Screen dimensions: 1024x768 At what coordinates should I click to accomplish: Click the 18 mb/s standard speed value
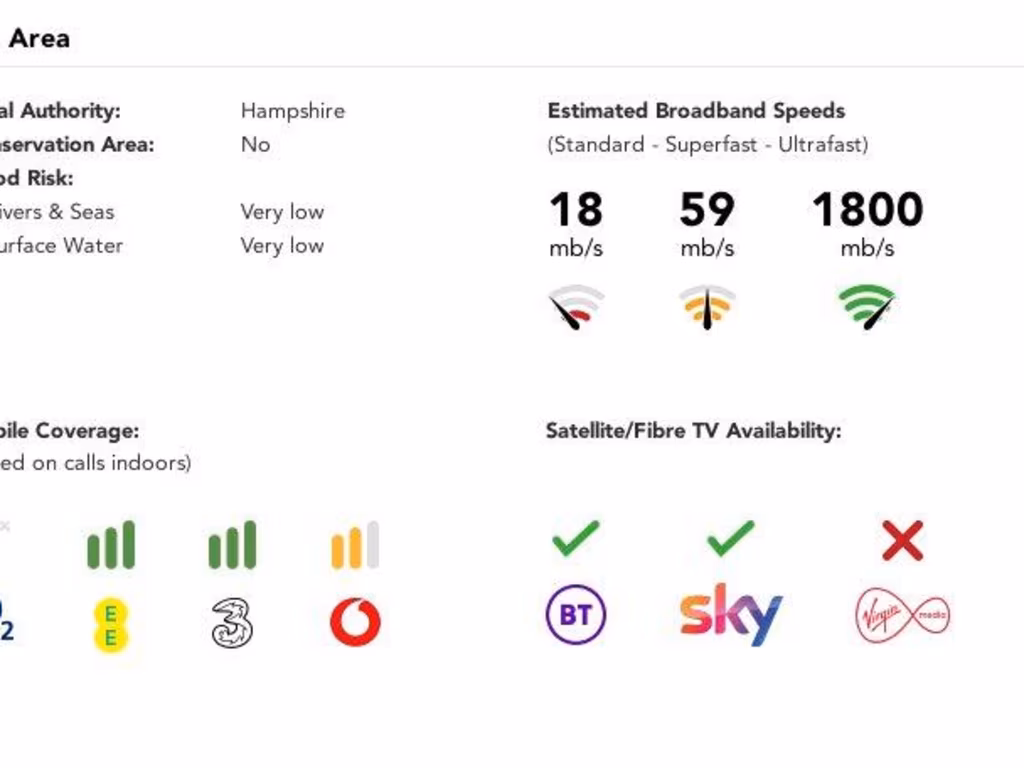576,210
